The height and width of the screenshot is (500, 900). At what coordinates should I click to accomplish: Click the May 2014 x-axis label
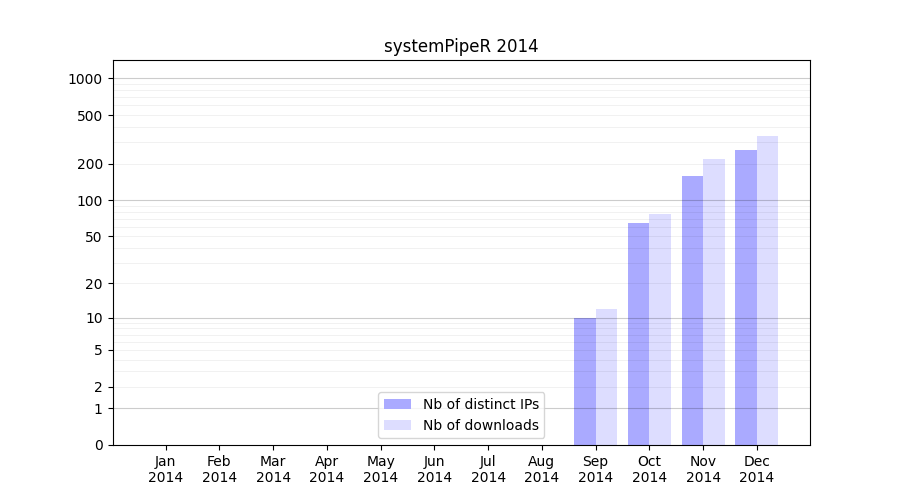381,469
